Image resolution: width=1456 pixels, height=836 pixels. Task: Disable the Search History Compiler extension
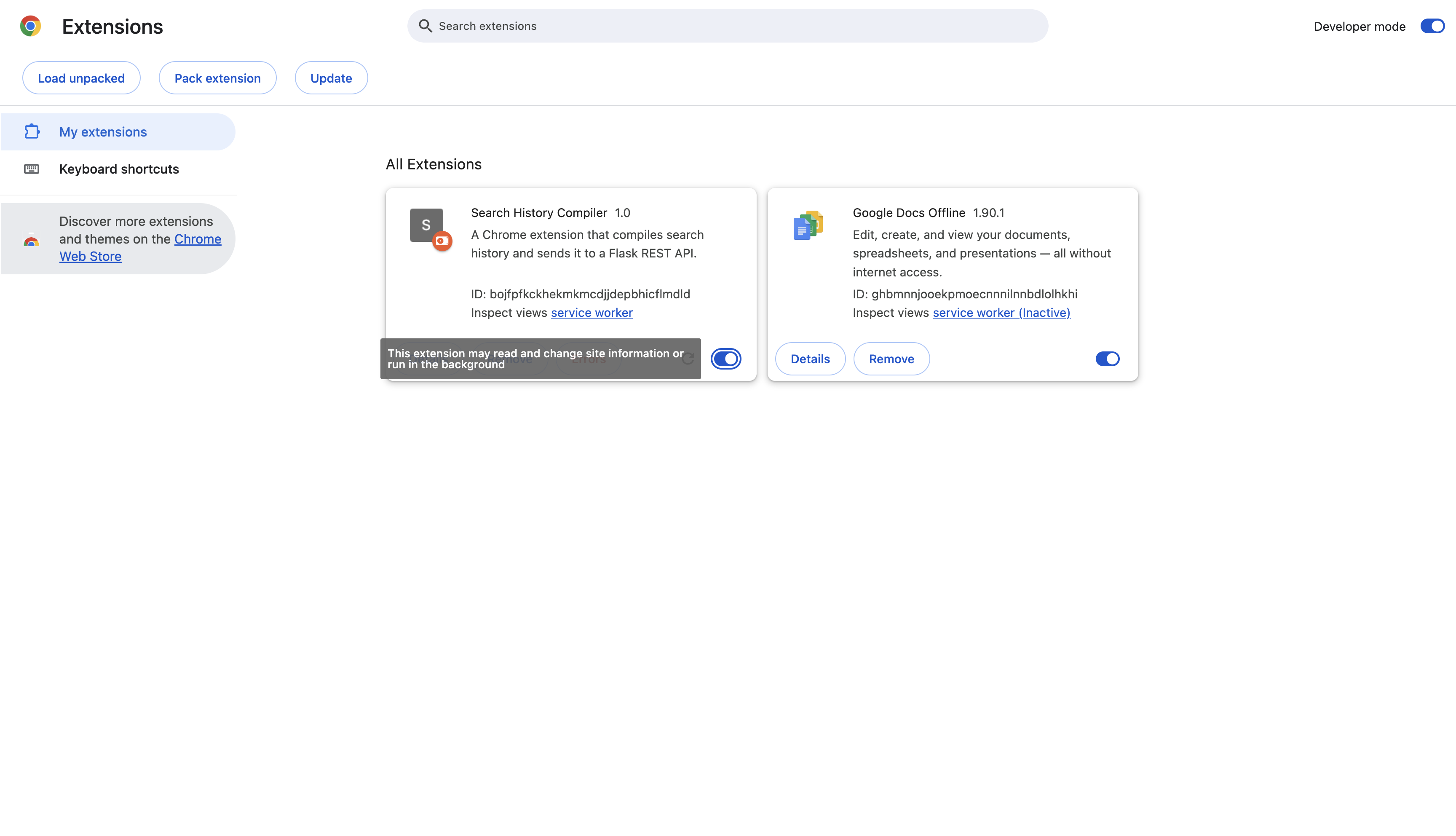(726, 359)
